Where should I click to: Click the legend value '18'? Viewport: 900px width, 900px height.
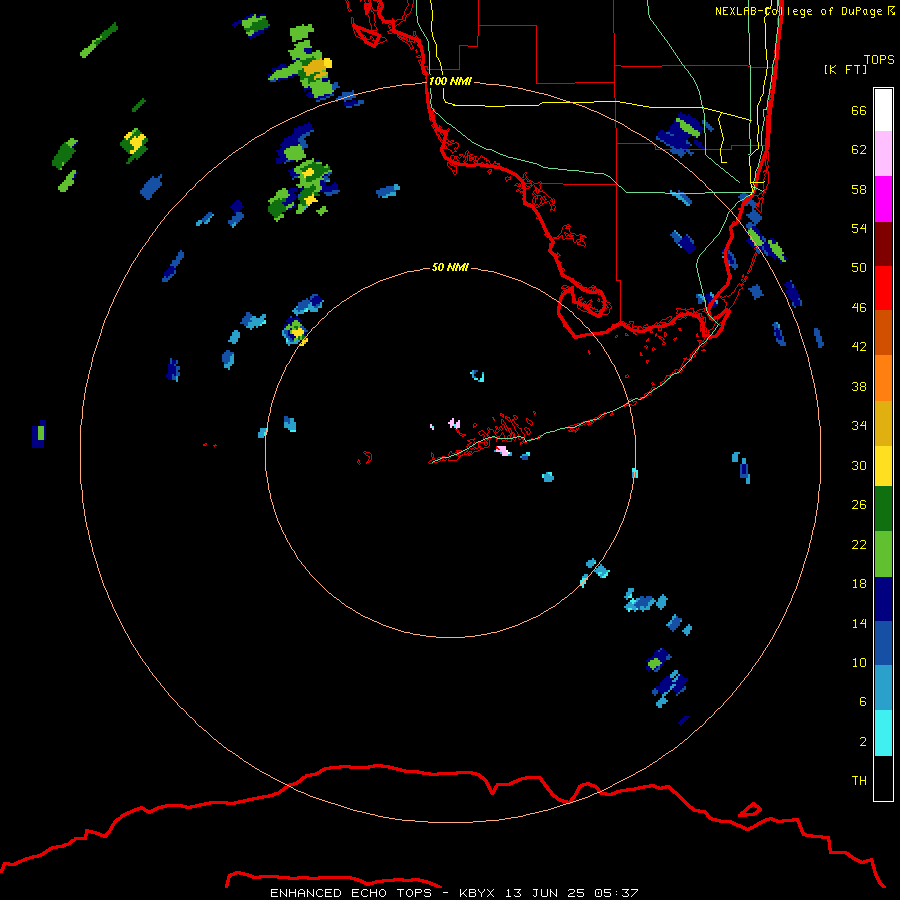point(859,583)
